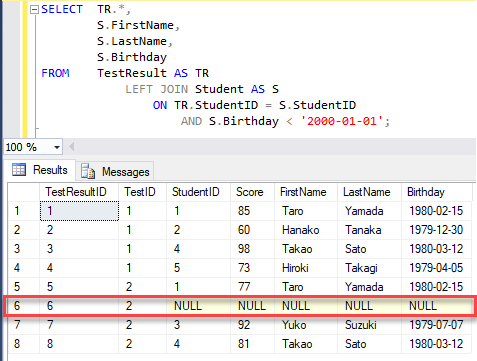Select the Score column header
Image resolution: width=477 pixels, height=361 pixels.
point(252,192)
